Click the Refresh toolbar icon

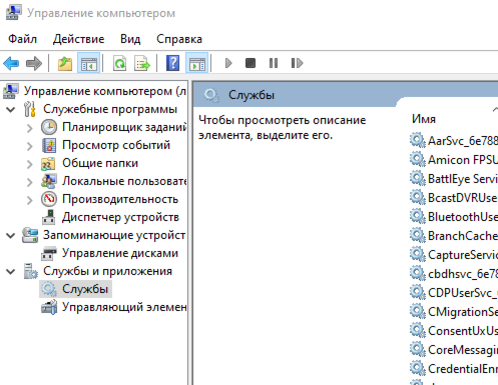[x=120, y=63]
